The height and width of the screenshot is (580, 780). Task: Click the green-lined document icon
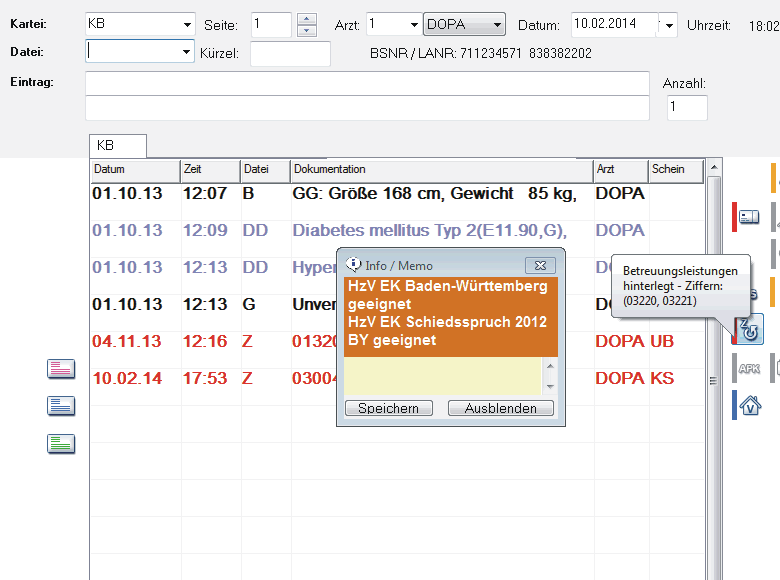point(61,444)
